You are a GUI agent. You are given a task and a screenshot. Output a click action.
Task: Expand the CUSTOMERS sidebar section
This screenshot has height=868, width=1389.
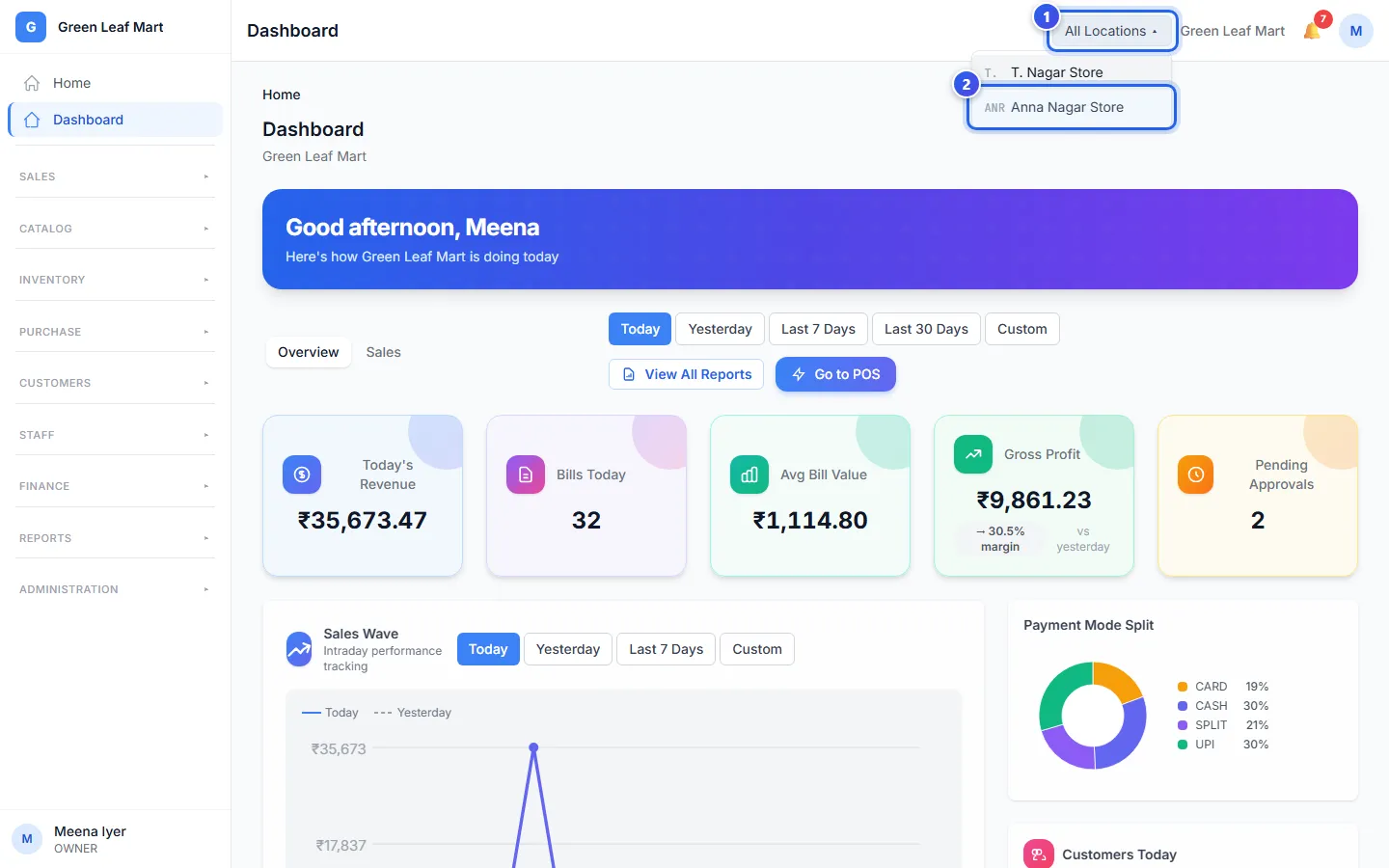(115, 383)
